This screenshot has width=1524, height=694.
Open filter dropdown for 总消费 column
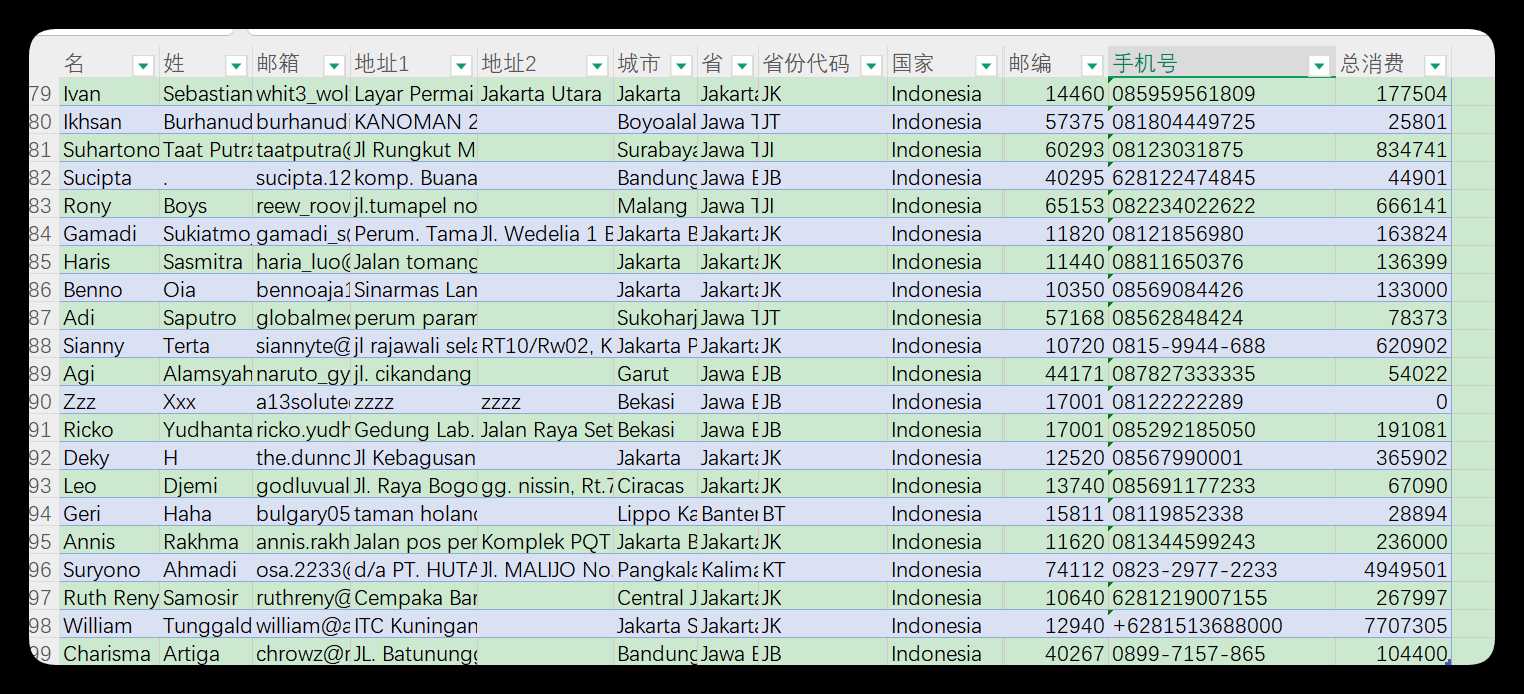[1435, 66]
